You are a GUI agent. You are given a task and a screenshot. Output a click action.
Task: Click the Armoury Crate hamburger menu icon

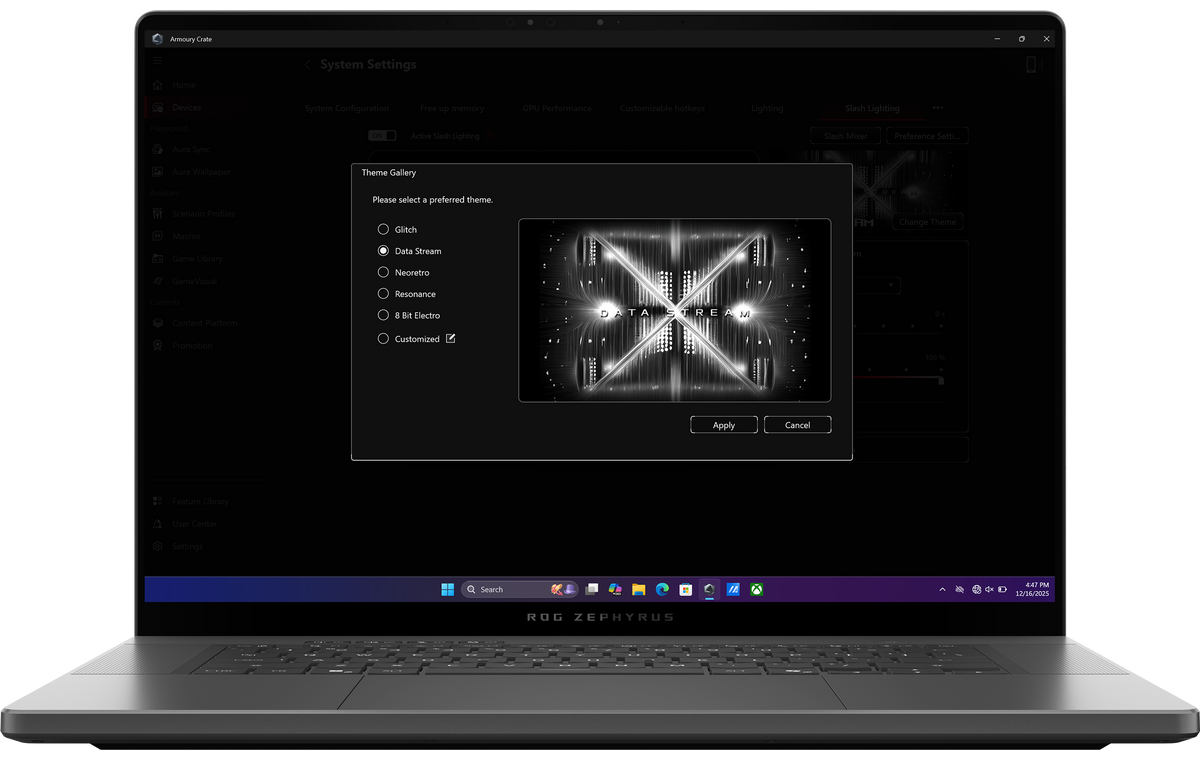(x=157, y=62)
